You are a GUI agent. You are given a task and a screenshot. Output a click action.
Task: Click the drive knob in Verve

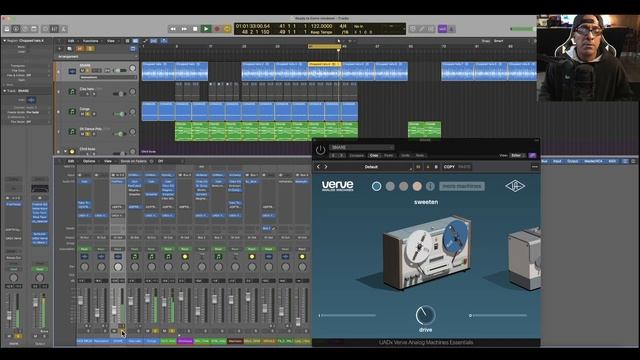[x=425, y=315]
